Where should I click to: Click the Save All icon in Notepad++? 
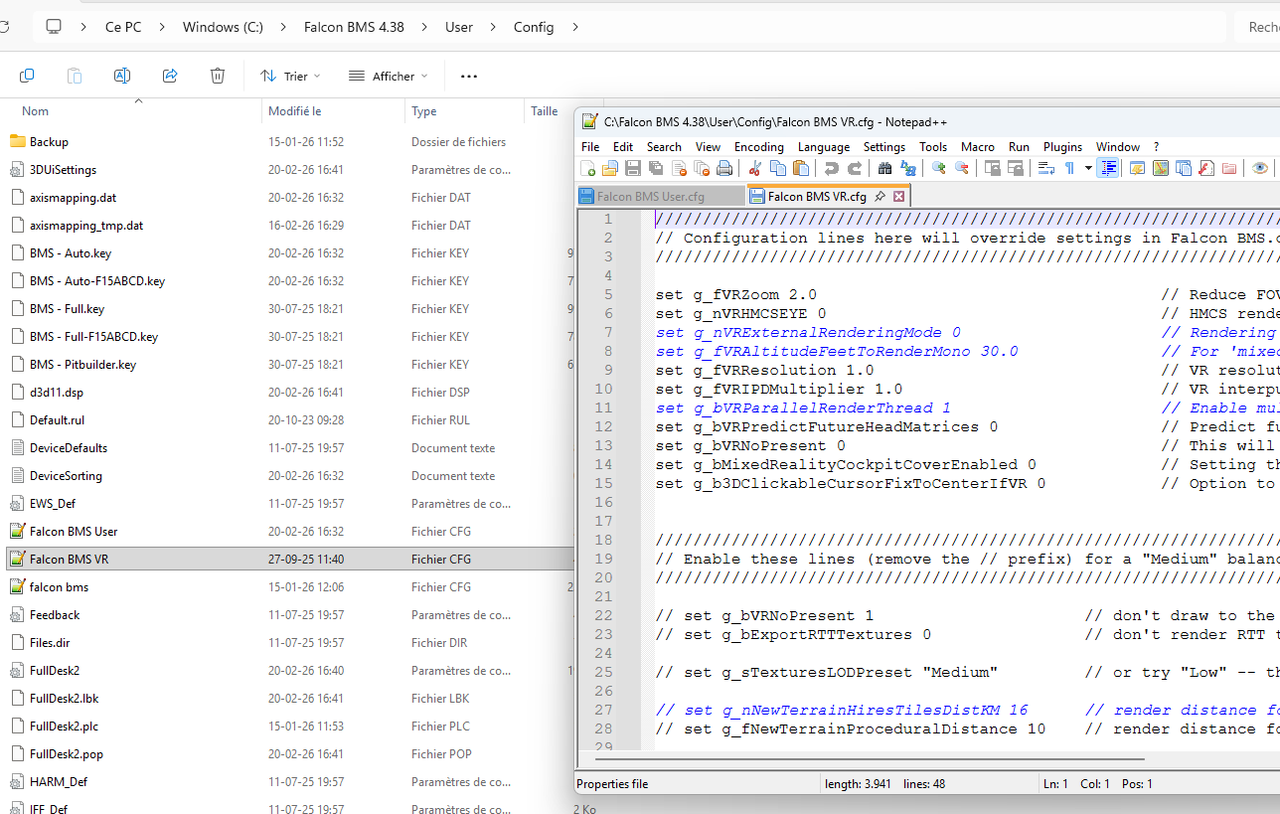(x=656, y=169)
